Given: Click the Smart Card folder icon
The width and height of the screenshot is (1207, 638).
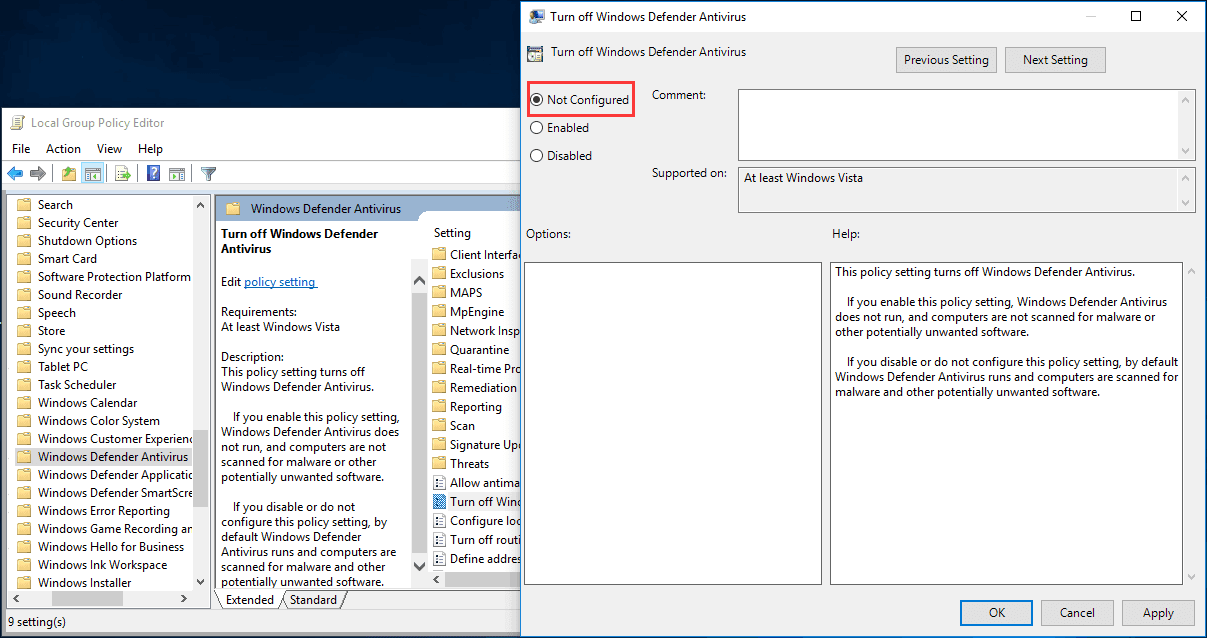Looking at the screenshot, I should (x=25, y=259).
